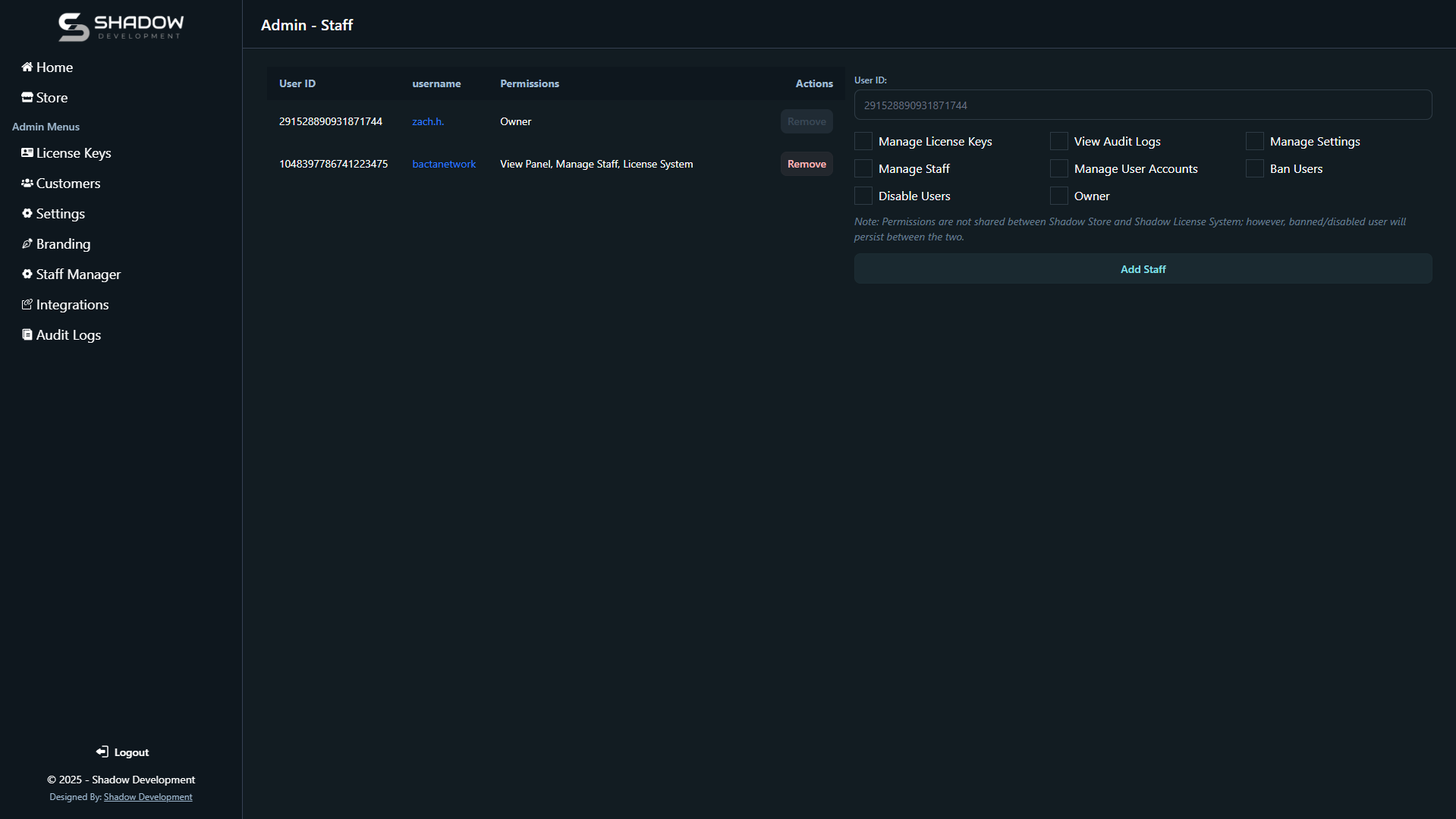Click the Store icon in sidebar
1456x819 pixels.
point(27,97)
